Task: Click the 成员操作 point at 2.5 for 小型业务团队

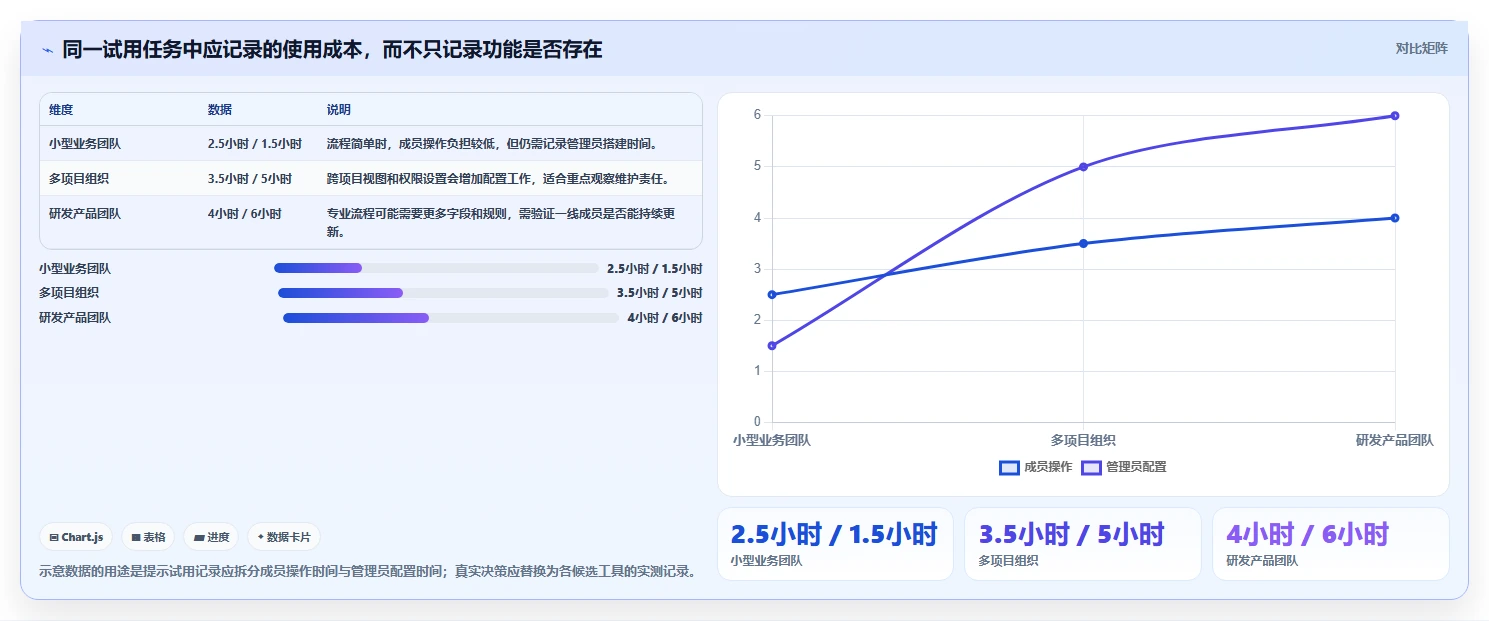Action: point(772,294)
